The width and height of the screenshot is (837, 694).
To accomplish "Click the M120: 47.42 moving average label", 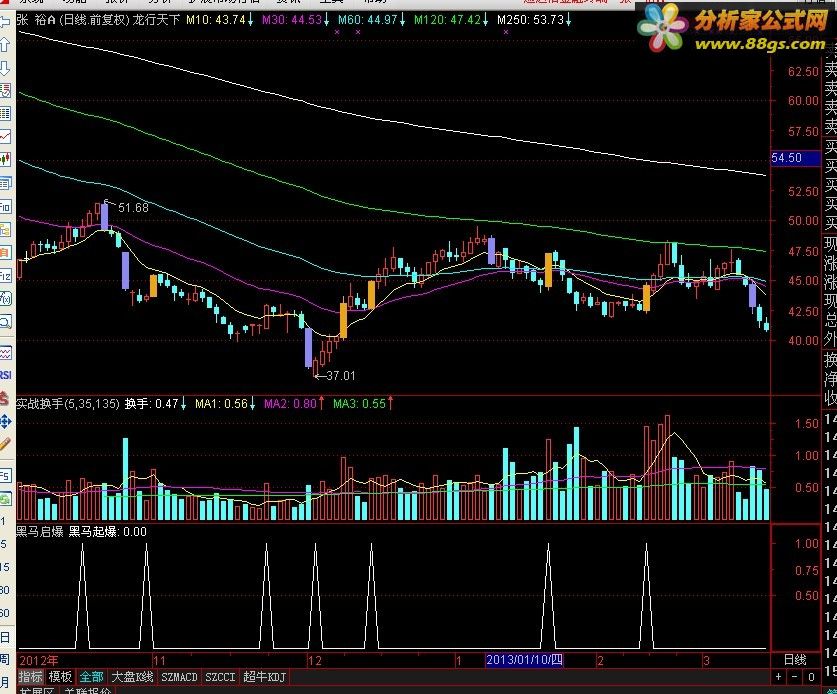I will coord(451,20).
